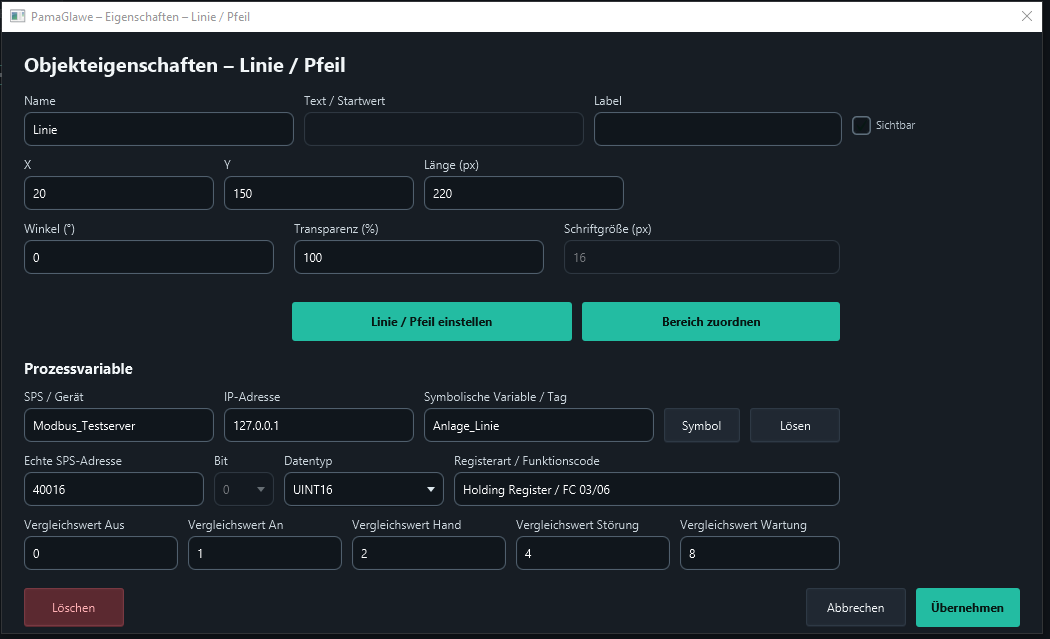Image resolution: width=1050 pixels, height=639 pixels.
Task: Click the Prozessvariable section heading
Action: 78,369
